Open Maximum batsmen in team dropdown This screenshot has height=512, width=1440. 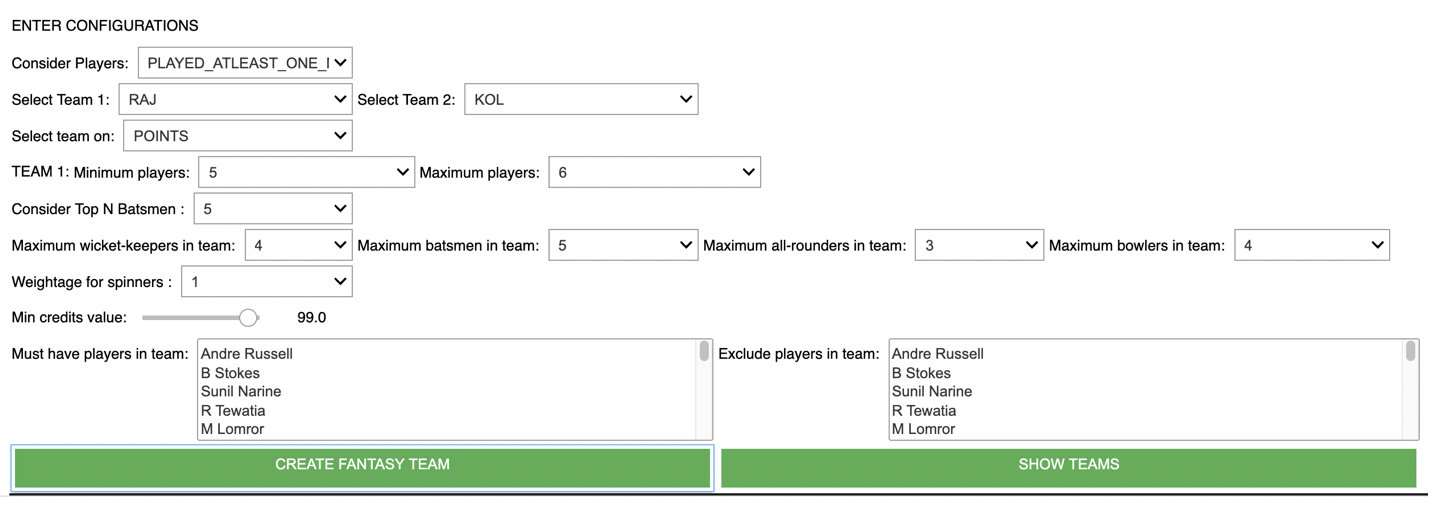[623, 245]
